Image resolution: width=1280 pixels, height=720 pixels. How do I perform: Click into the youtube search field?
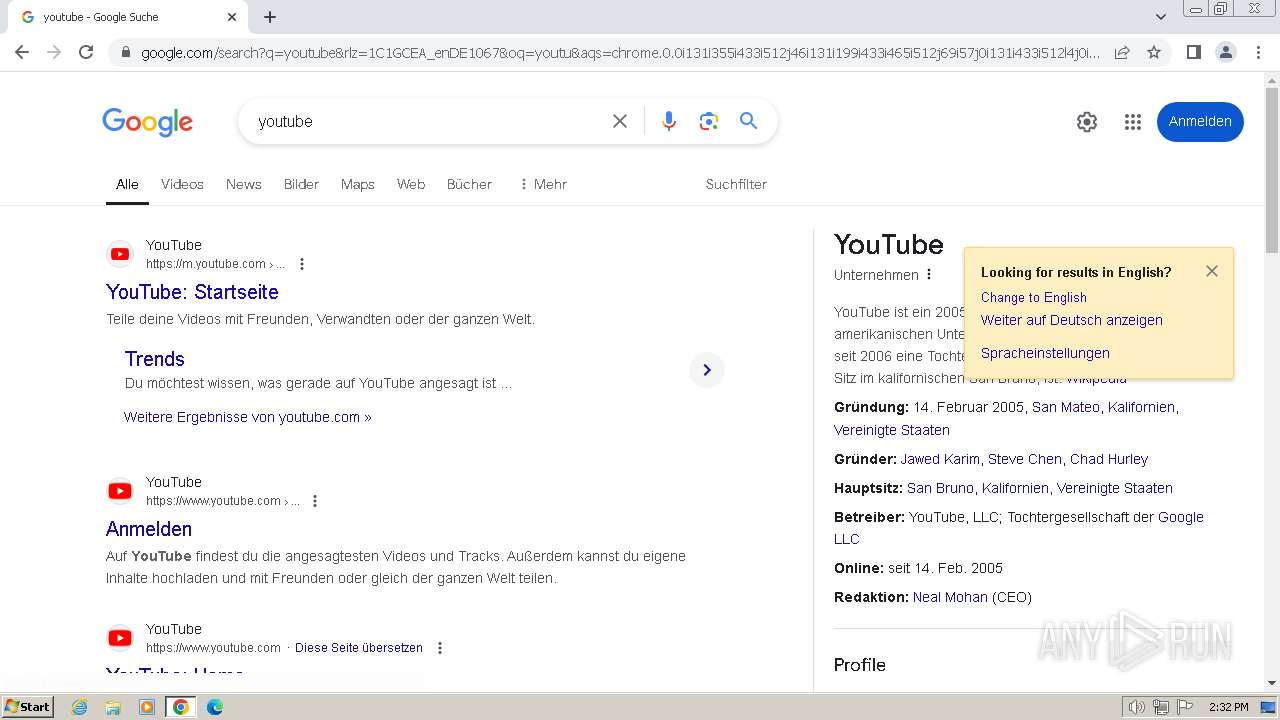tap(425, 121)
